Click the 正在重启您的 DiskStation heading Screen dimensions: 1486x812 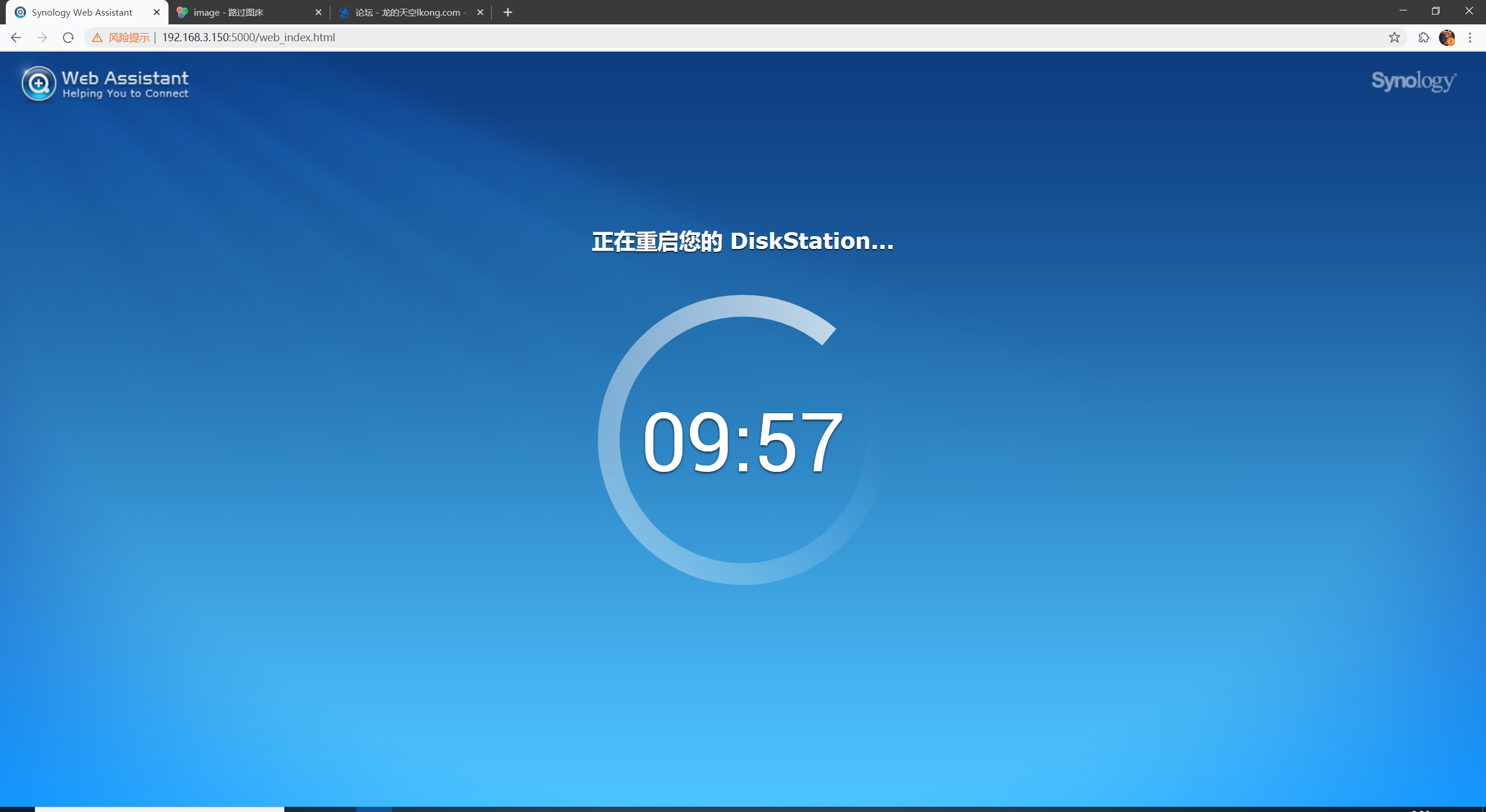[742, 241]
